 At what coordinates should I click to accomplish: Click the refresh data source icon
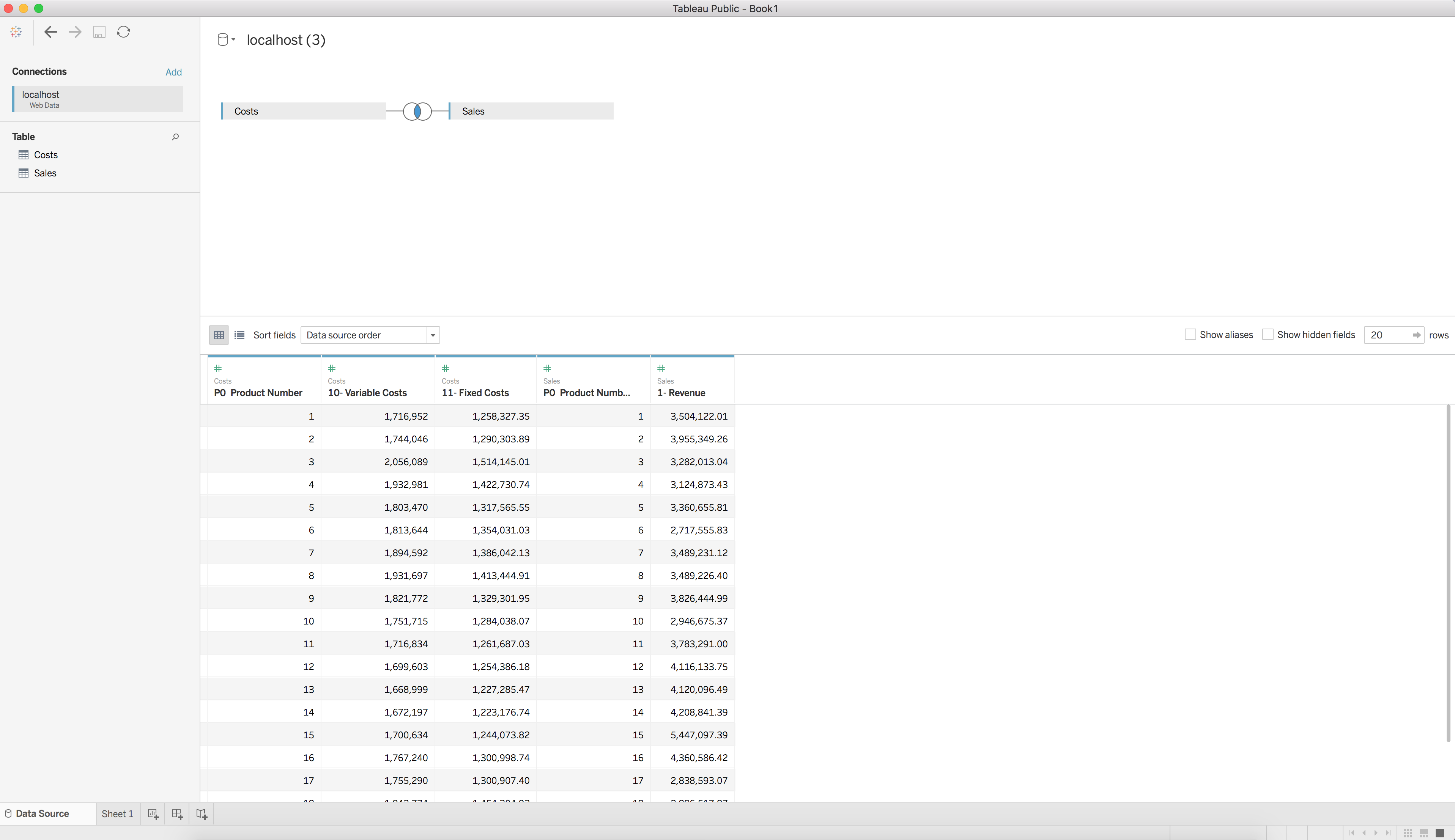click(123, 32)
